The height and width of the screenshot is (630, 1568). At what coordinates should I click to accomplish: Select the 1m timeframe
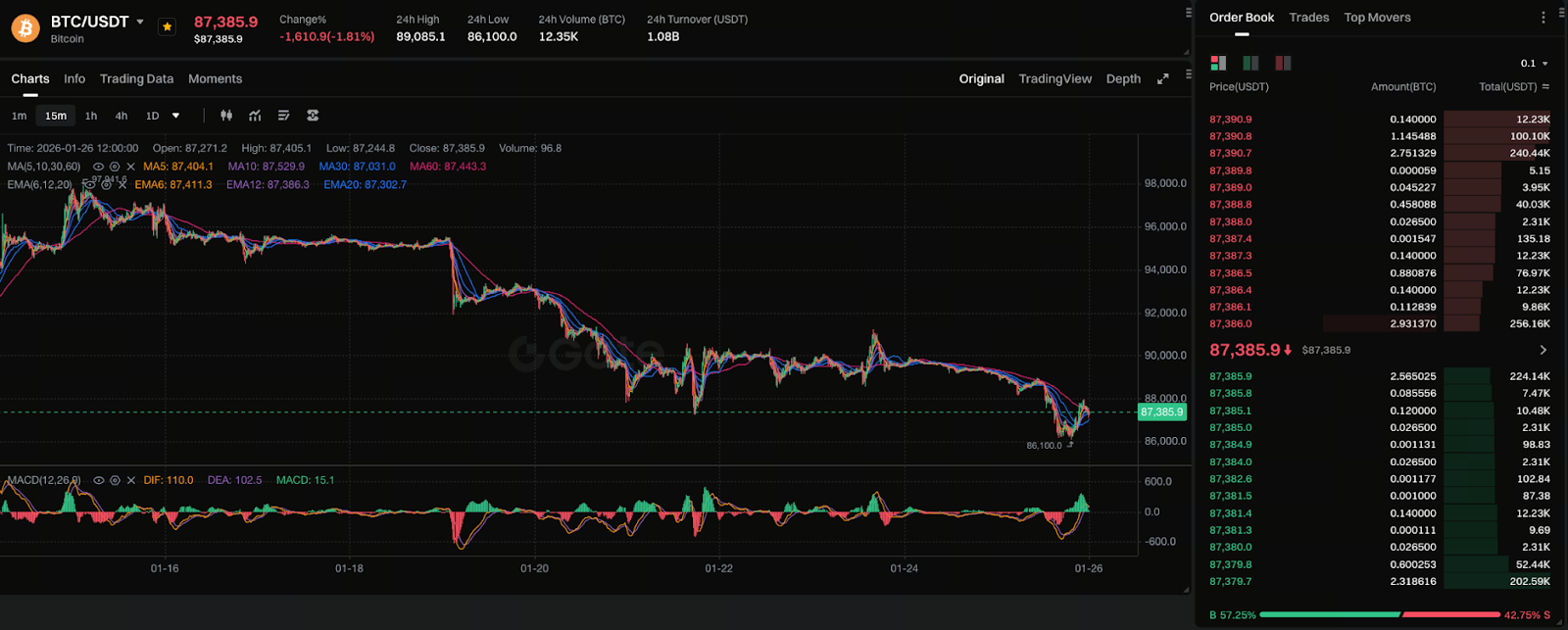point(19,116)
